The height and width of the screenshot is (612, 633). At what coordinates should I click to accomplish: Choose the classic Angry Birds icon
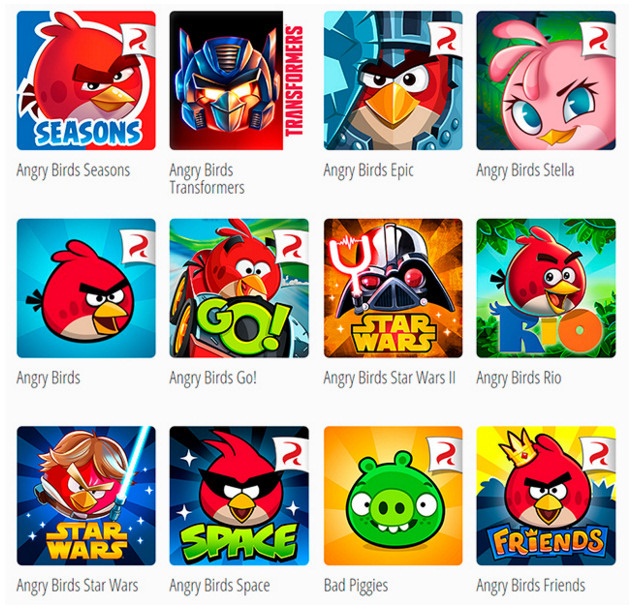click(86, 288)
